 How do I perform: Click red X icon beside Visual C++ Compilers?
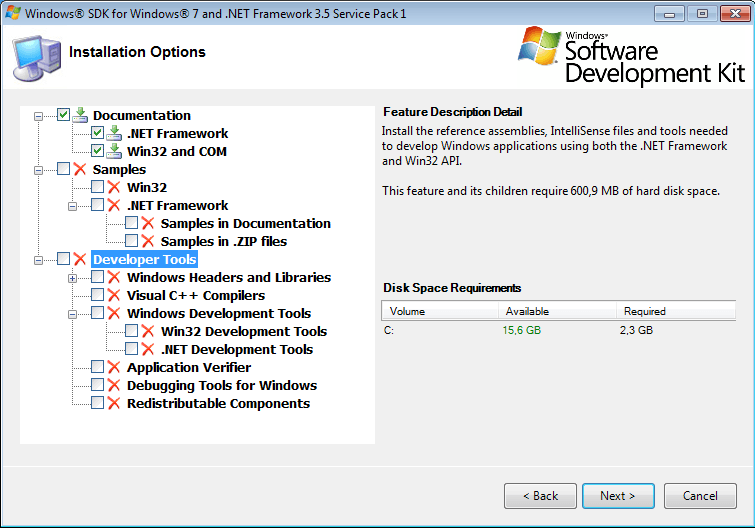click(x=114, y=295)
